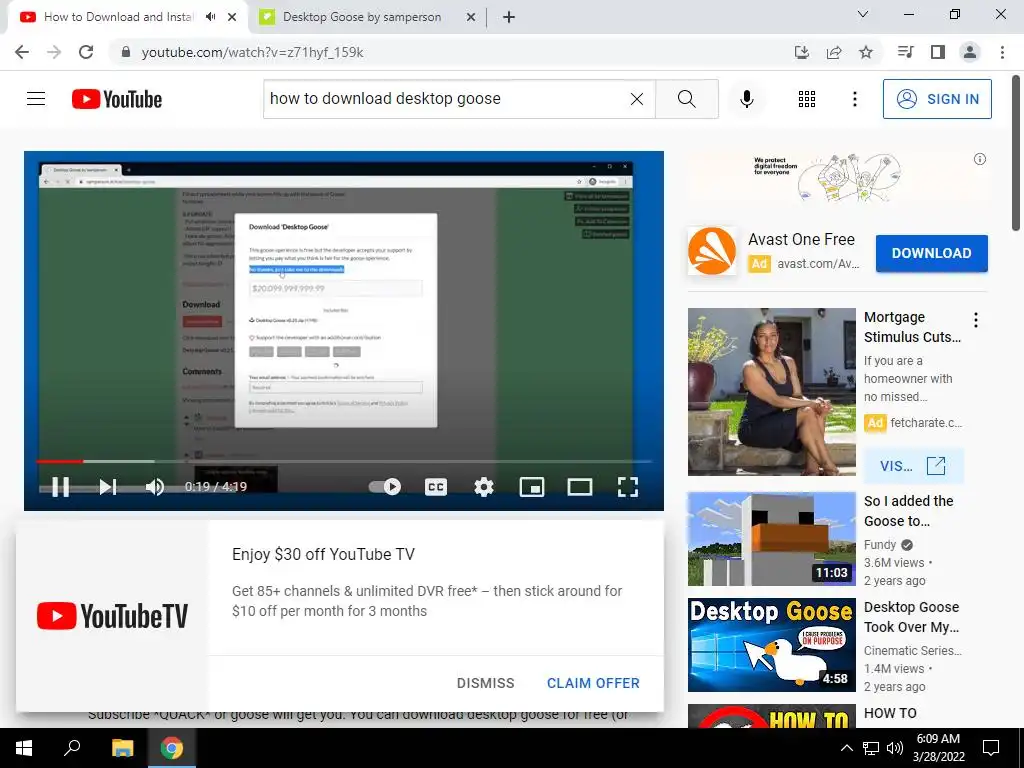Open Windows Start menu
This screenshot has width=1024, height=768.
click(24, 748)
